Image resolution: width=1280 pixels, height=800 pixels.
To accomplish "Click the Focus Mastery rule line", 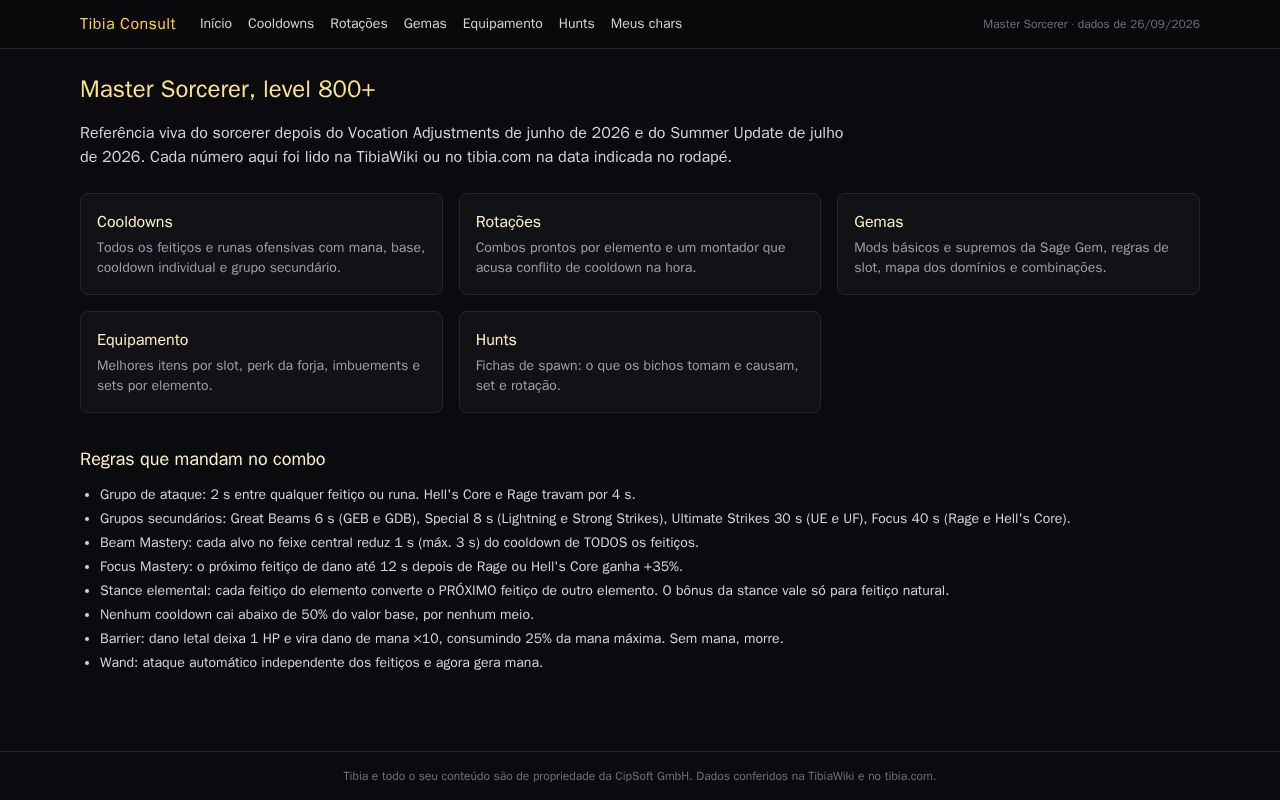I will pyautogui.click(x=391, y=567).
